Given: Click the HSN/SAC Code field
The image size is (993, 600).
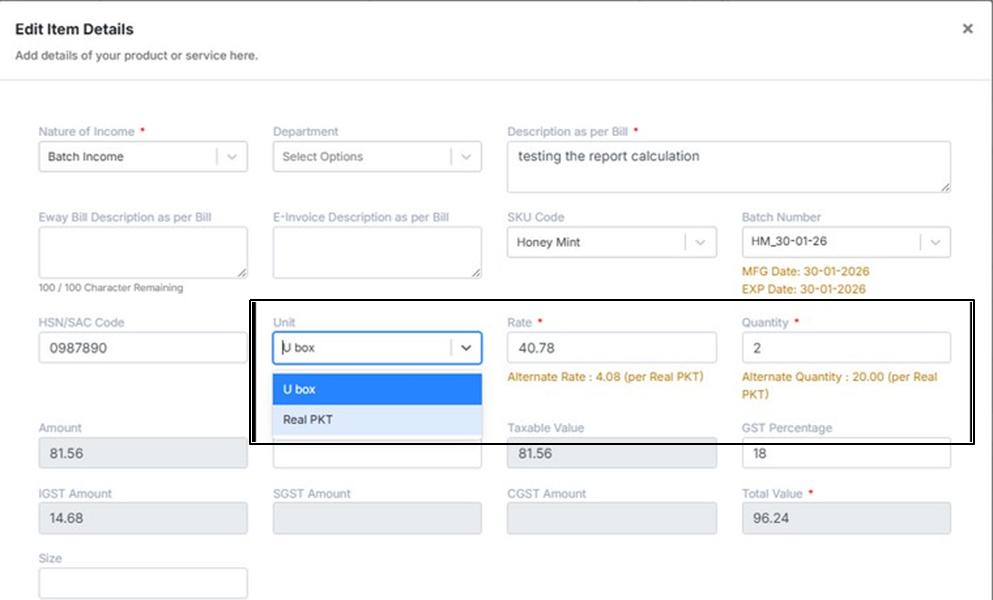Looking at the screenshot, I should click(x=143, y=348).
